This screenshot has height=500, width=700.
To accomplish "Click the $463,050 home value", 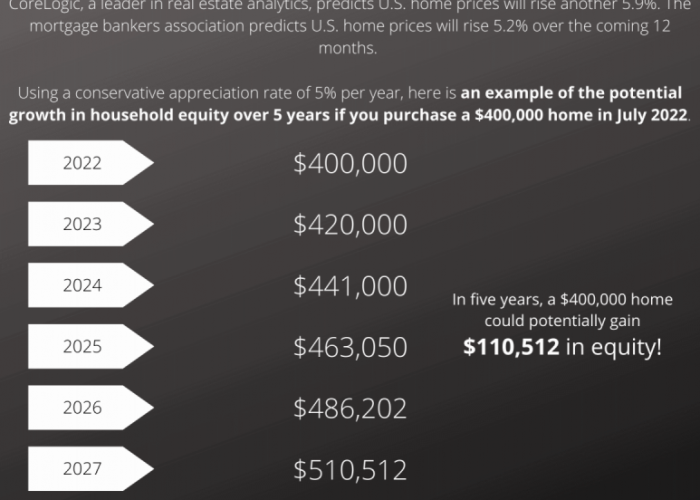I will [x=350, y=347].
